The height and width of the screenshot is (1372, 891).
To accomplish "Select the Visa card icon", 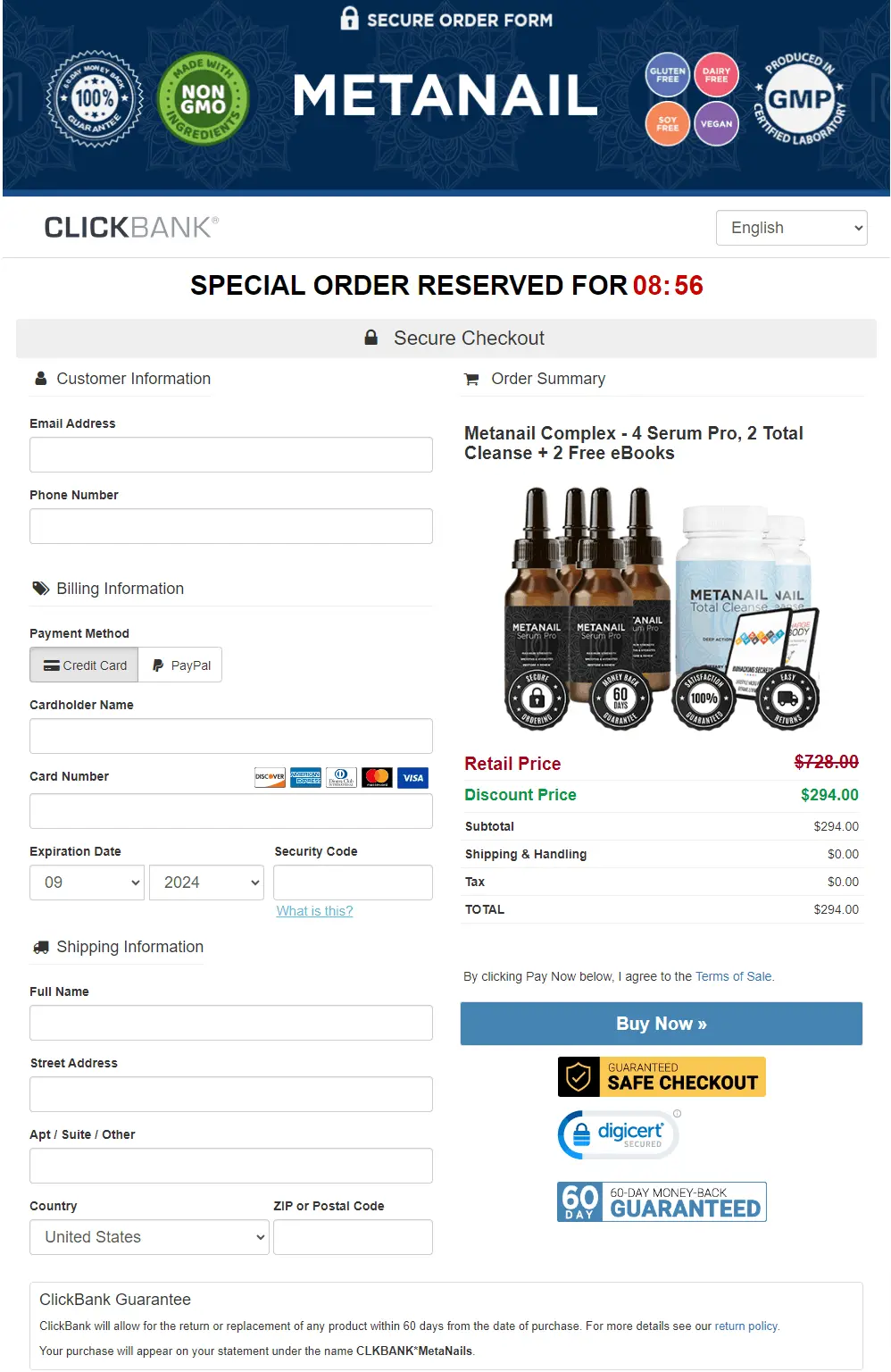I will 412,777.
